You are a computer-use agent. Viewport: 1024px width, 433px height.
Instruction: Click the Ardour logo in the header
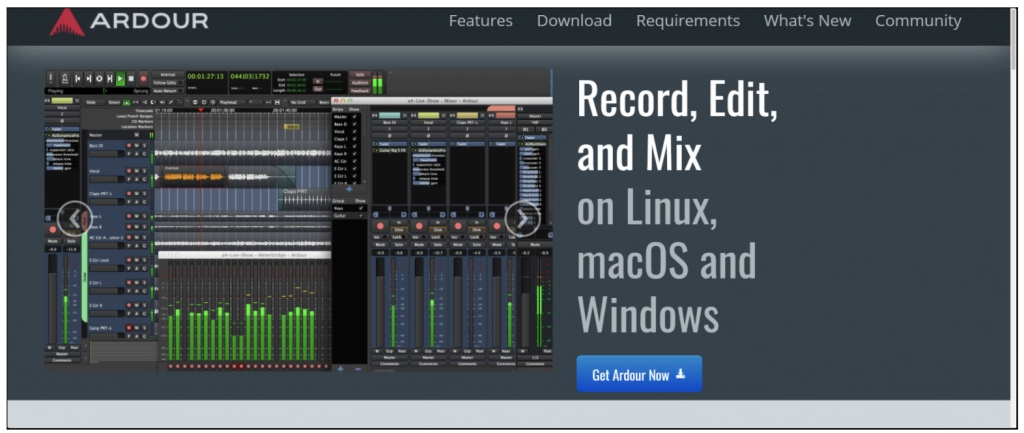point(129,21)
